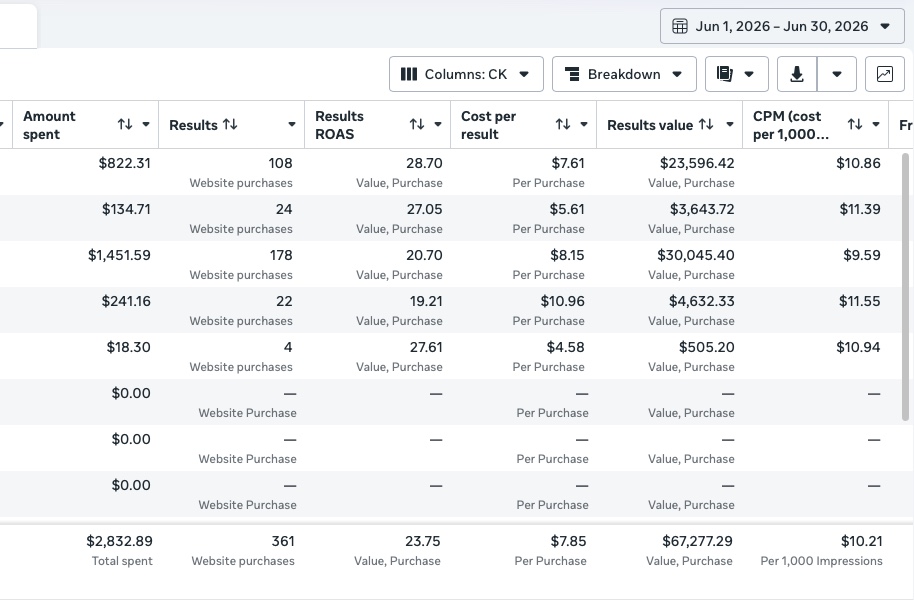
Task: Click the Cost per result header label
Action: [488, 125]
